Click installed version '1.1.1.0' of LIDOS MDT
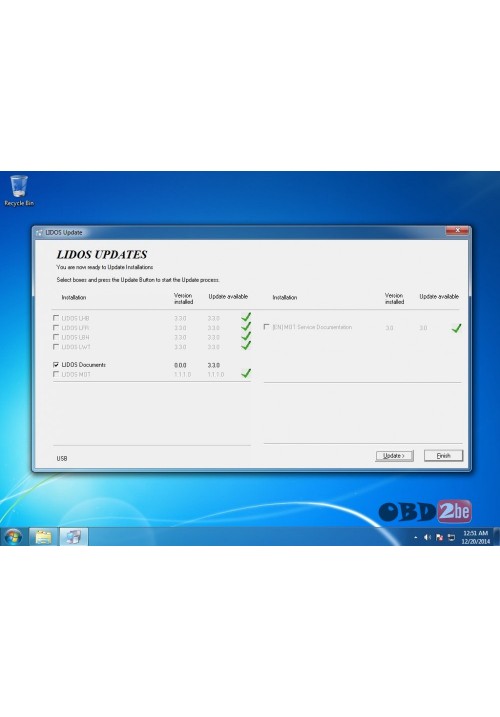This screenshot has width=500, height=717. (x=183, y=375)
